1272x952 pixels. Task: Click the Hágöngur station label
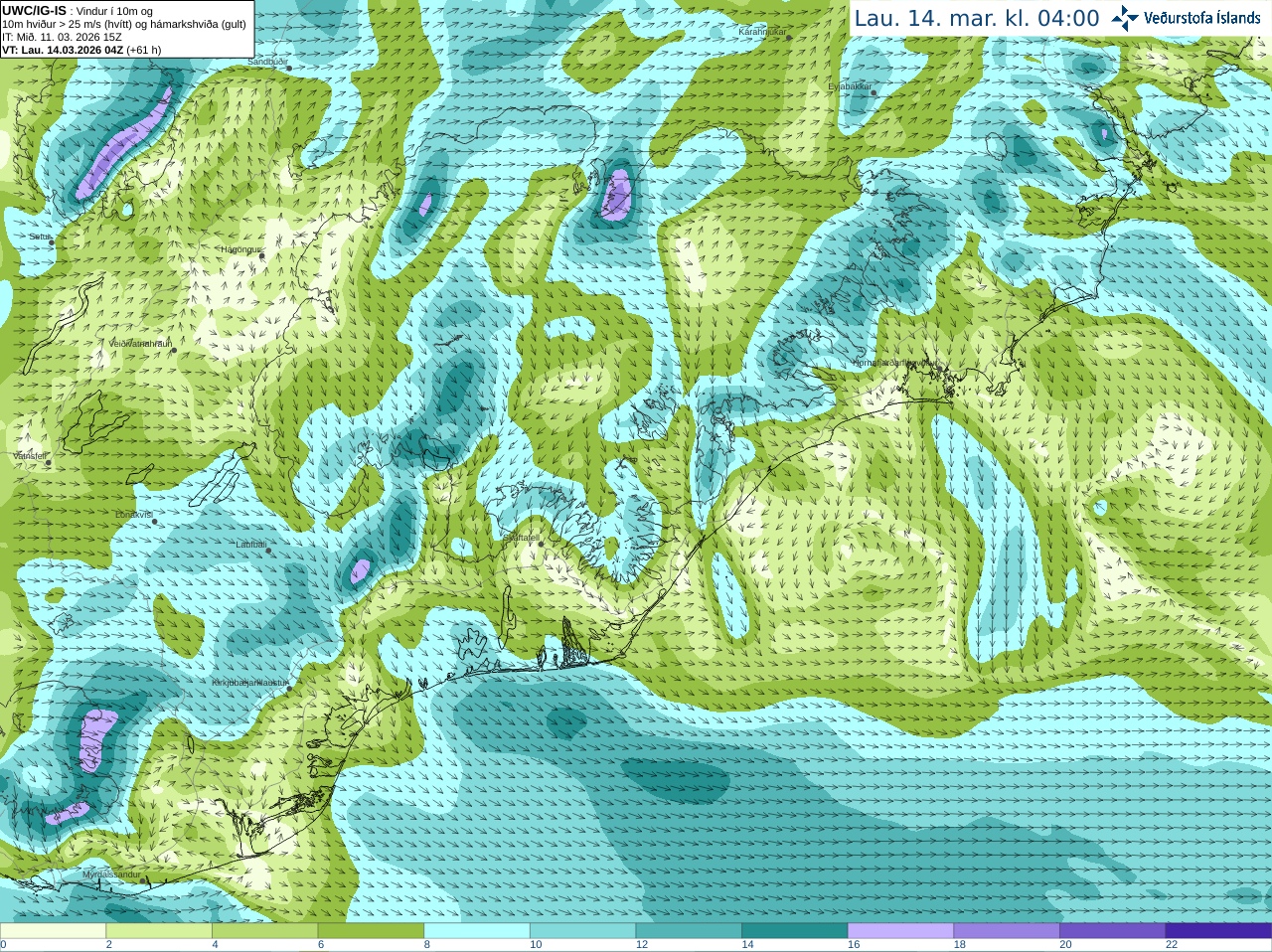click(240, 249)
